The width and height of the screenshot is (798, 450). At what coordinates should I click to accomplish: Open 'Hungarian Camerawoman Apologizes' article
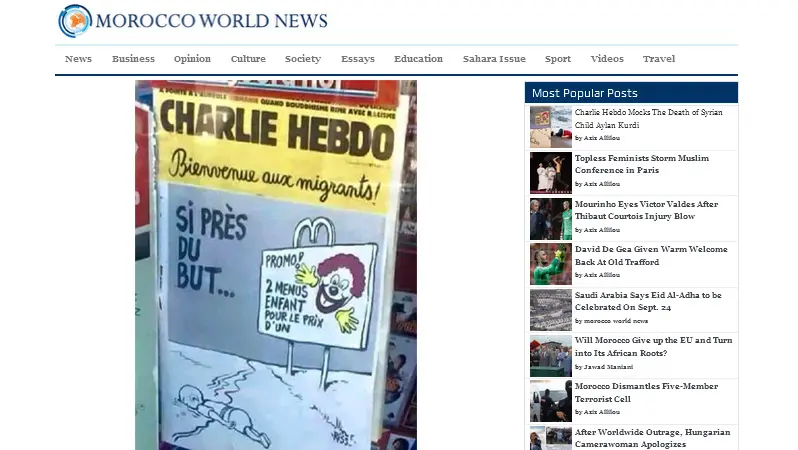(x=652, y=438)
